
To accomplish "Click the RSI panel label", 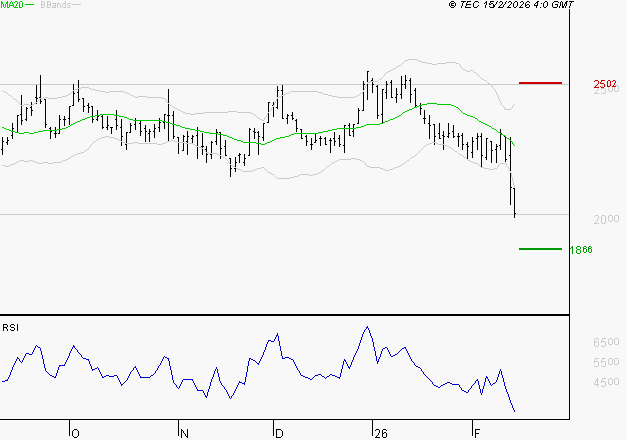I will [x=10, y=328].
